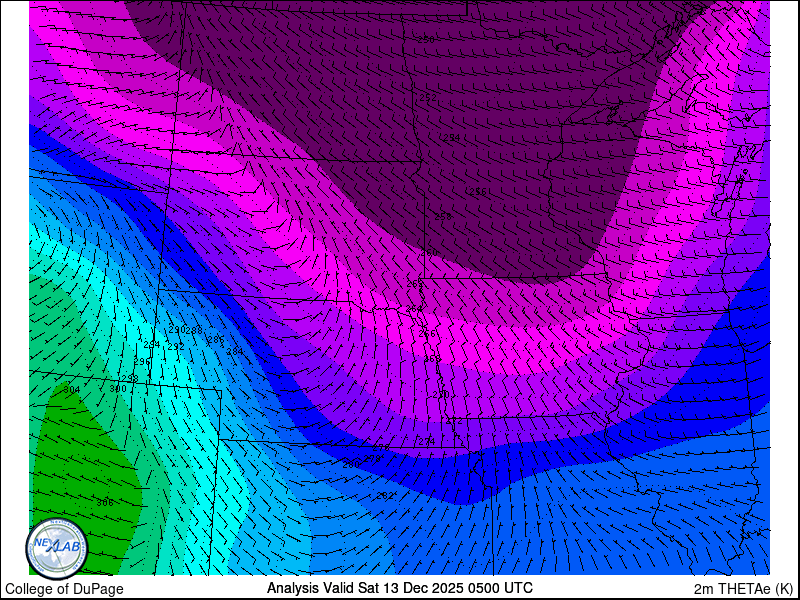Click the 266 contour label
The image size is (800, 600).
[x=427, y=334]
